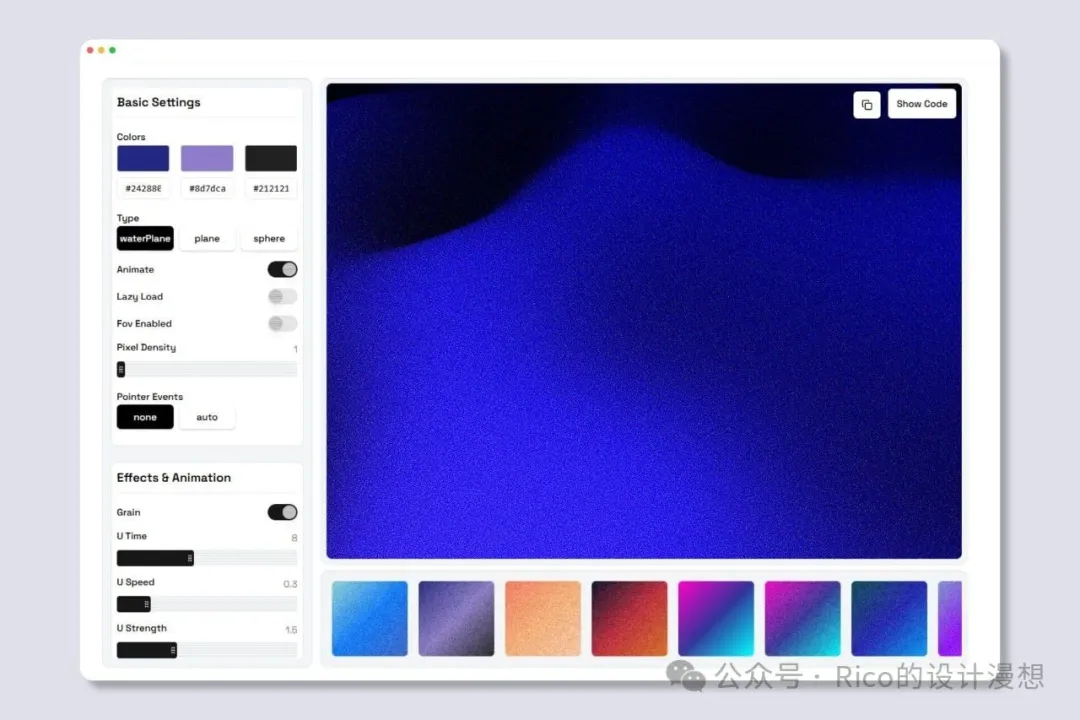This screenshot has width=1080, height=720.
Task: Set Pointer Events to none
Action: [x=145, y=417]
